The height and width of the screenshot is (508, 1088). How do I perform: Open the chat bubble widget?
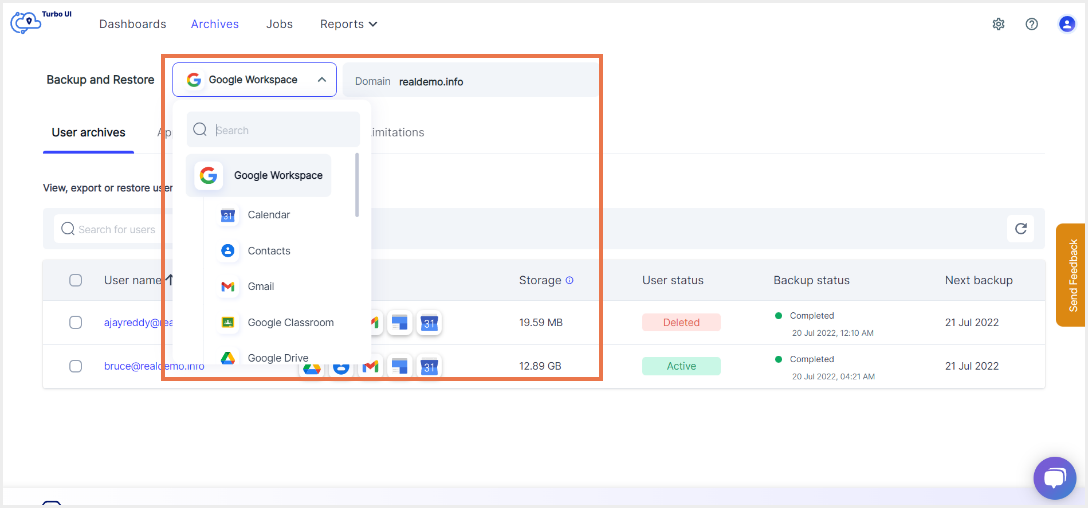1054,478
